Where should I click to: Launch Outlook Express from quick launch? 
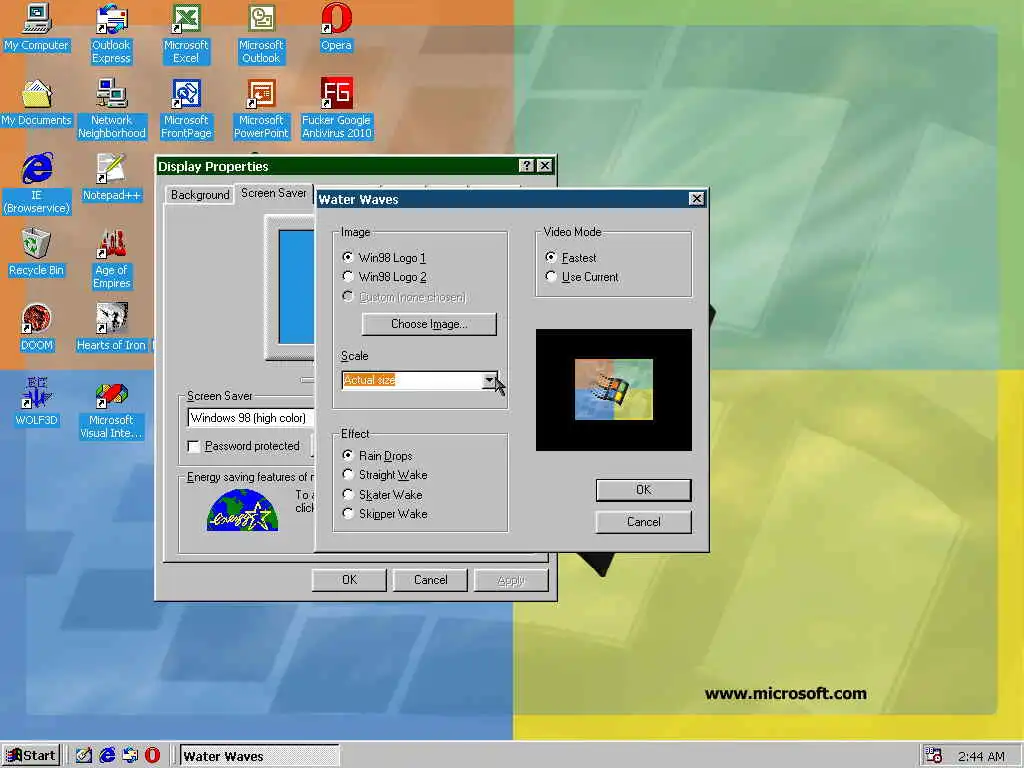130,756
